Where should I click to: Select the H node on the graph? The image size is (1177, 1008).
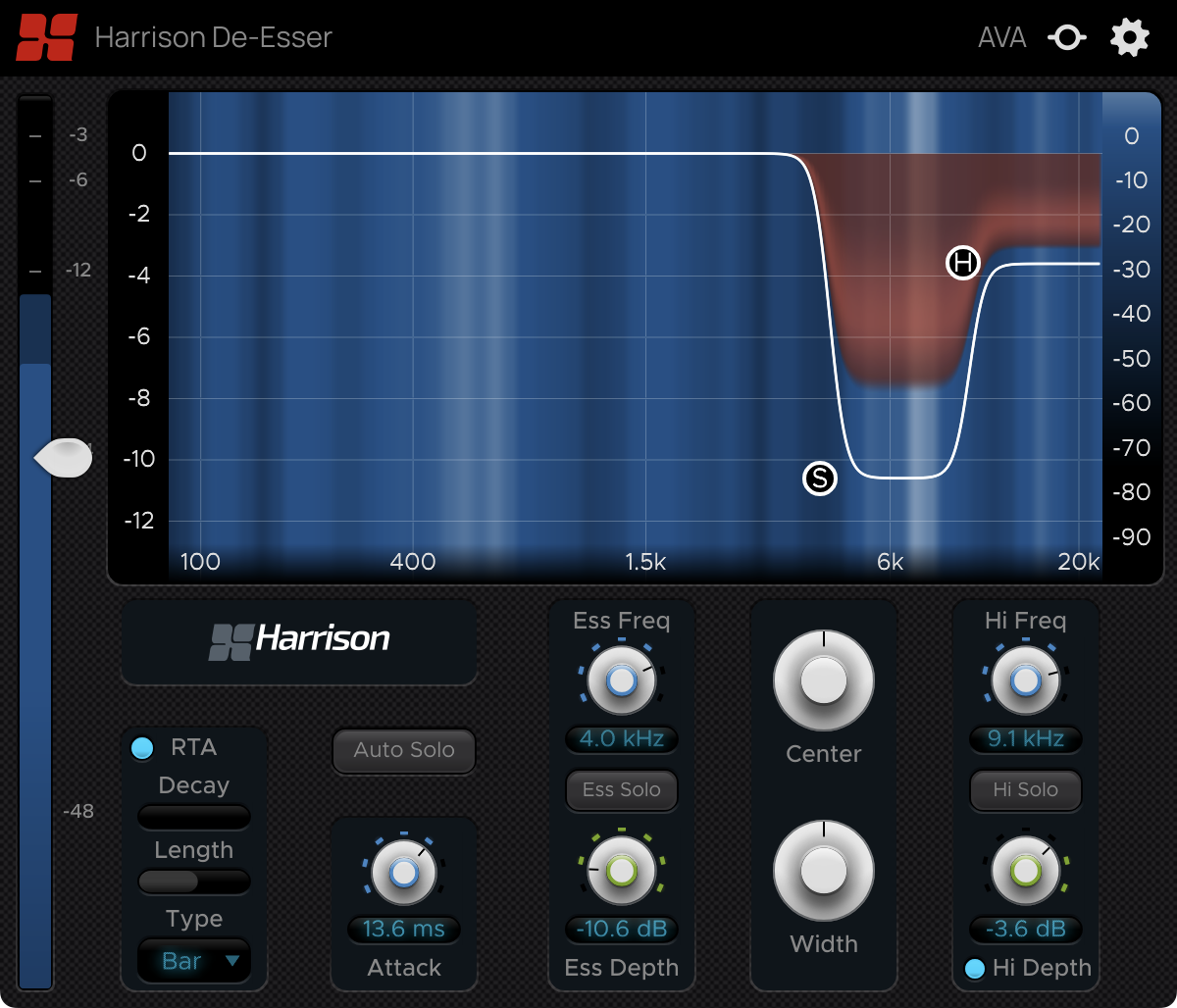coord(962,263)
